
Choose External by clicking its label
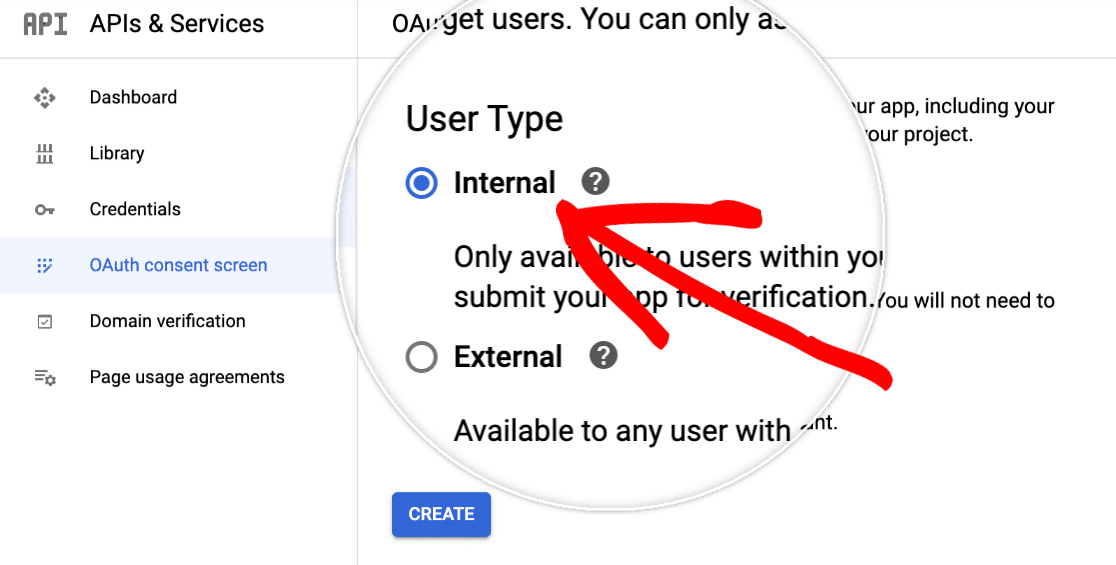click(x=508, y=357)
